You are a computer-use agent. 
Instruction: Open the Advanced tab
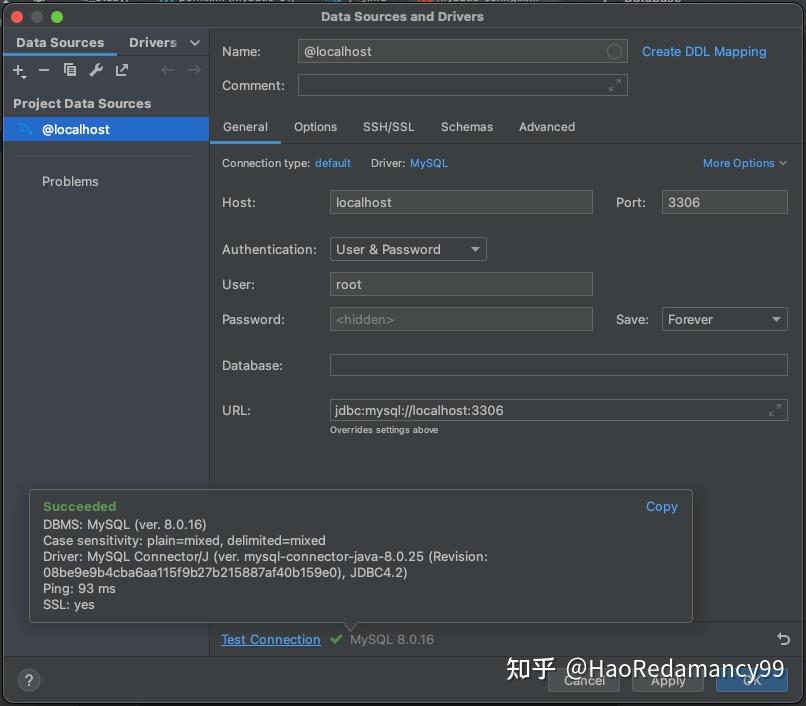547,127
